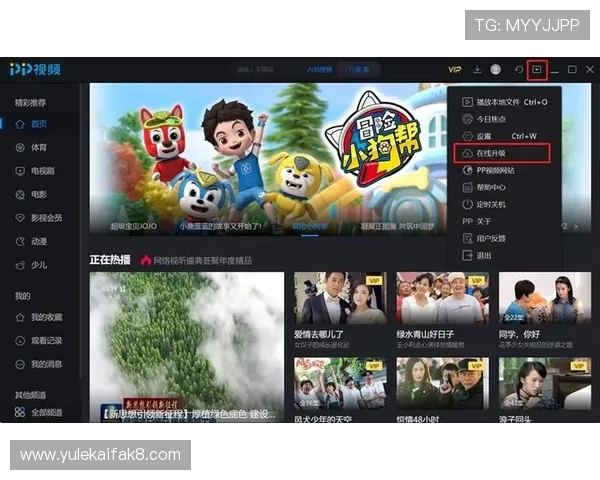Choose 播放本地文件 from the menu

pyautogui.click(x=504, y=102)
